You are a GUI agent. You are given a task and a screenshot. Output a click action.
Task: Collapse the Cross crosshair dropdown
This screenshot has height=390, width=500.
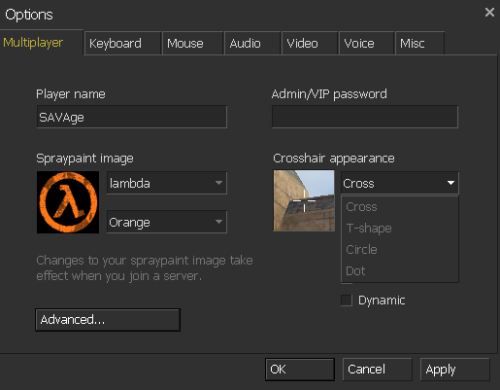click(x=400, y=183)
